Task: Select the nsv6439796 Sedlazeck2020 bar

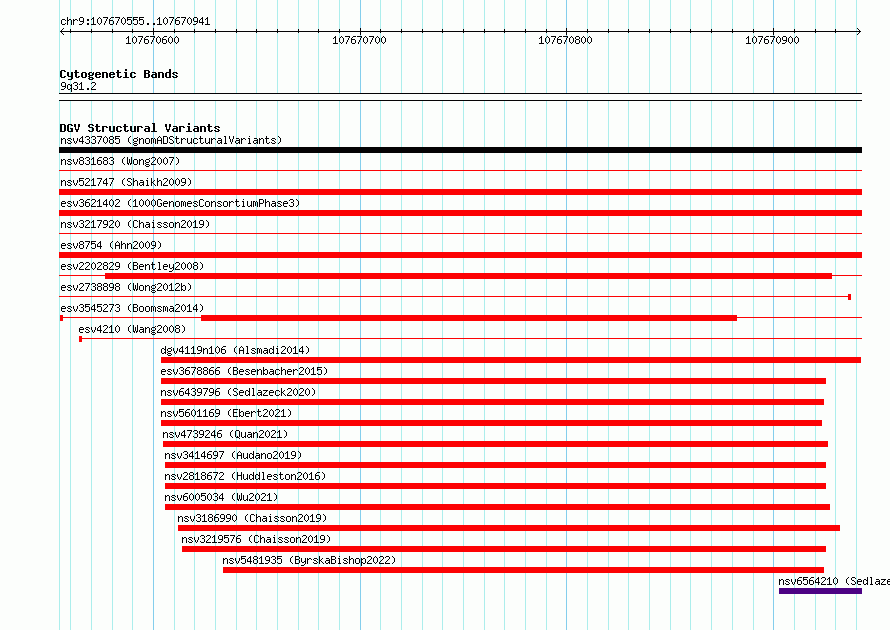Action: tap(492, 402)
